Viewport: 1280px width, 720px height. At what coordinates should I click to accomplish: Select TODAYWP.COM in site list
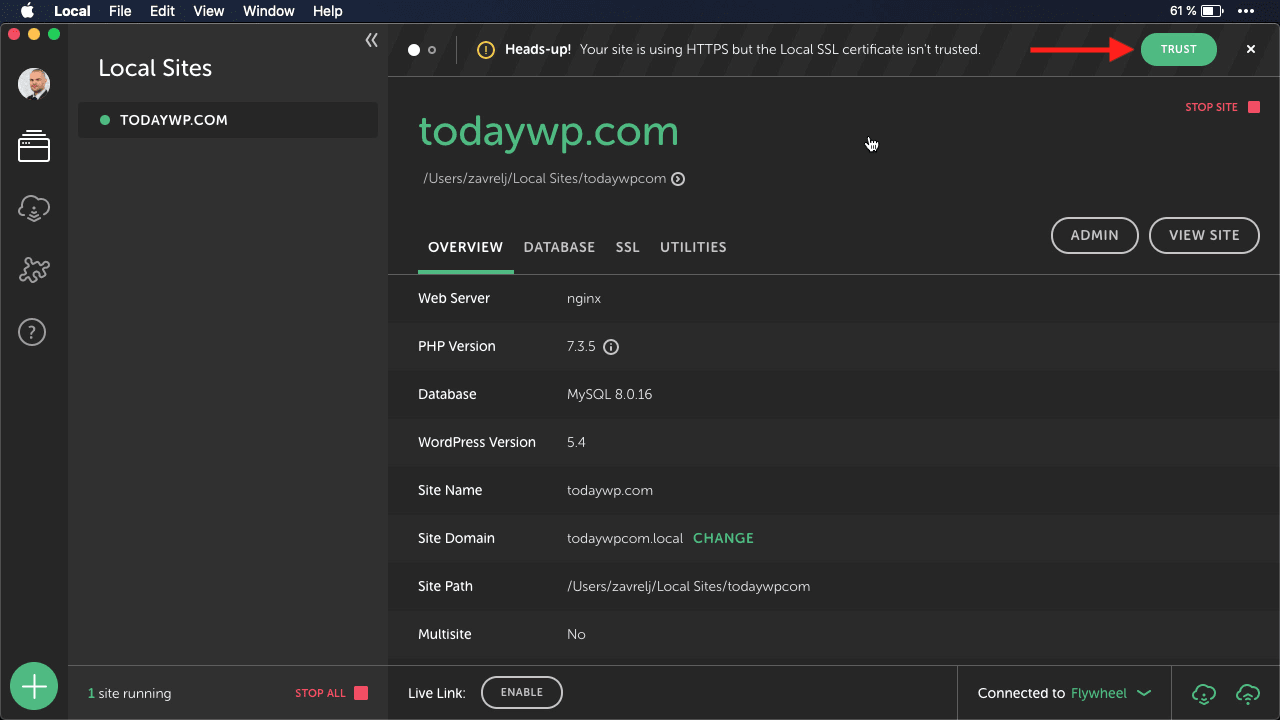point(228,120)
